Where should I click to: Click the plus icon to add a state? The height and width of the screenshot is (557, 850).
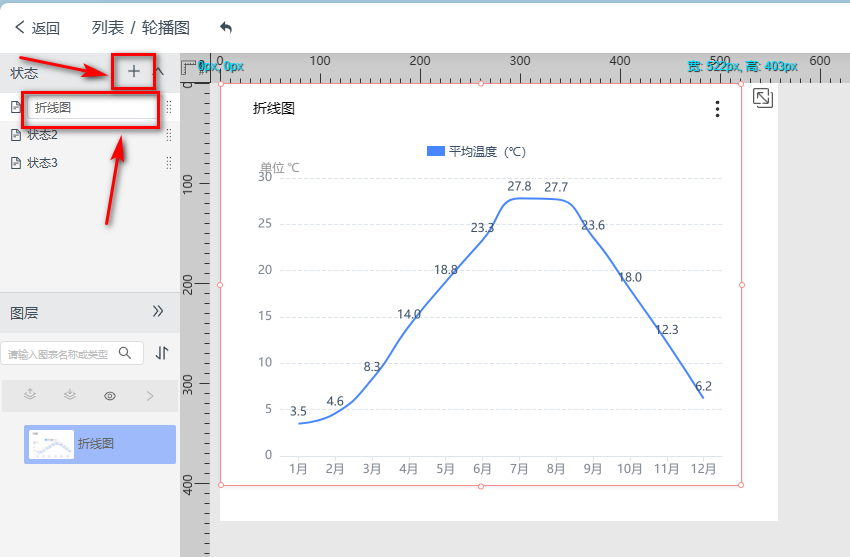pyautogui.click(x=134, y=72)
